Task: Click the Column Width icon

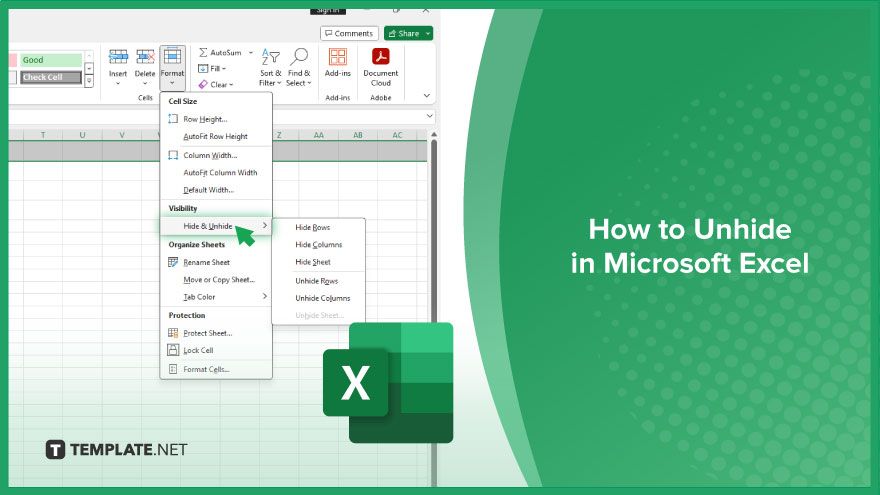Action: pyautogui.click(x=173, y=155)
